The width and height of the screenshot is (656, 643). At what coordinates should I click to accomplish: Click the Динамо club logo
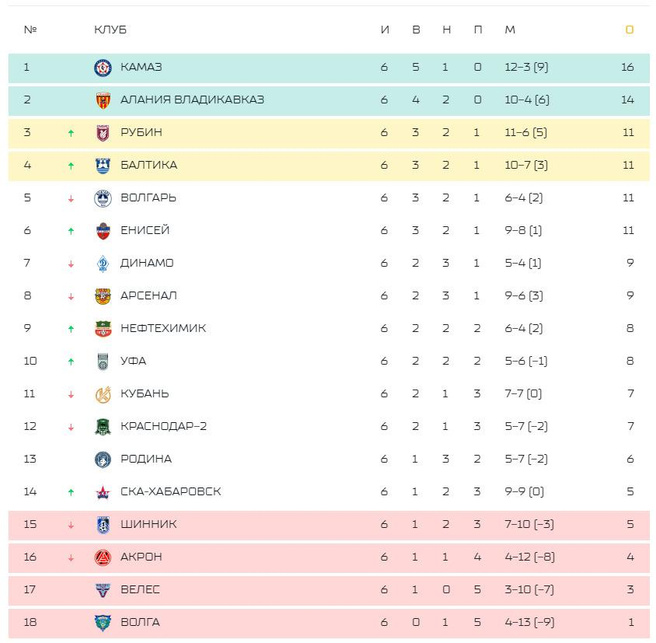tap(102, 263)
